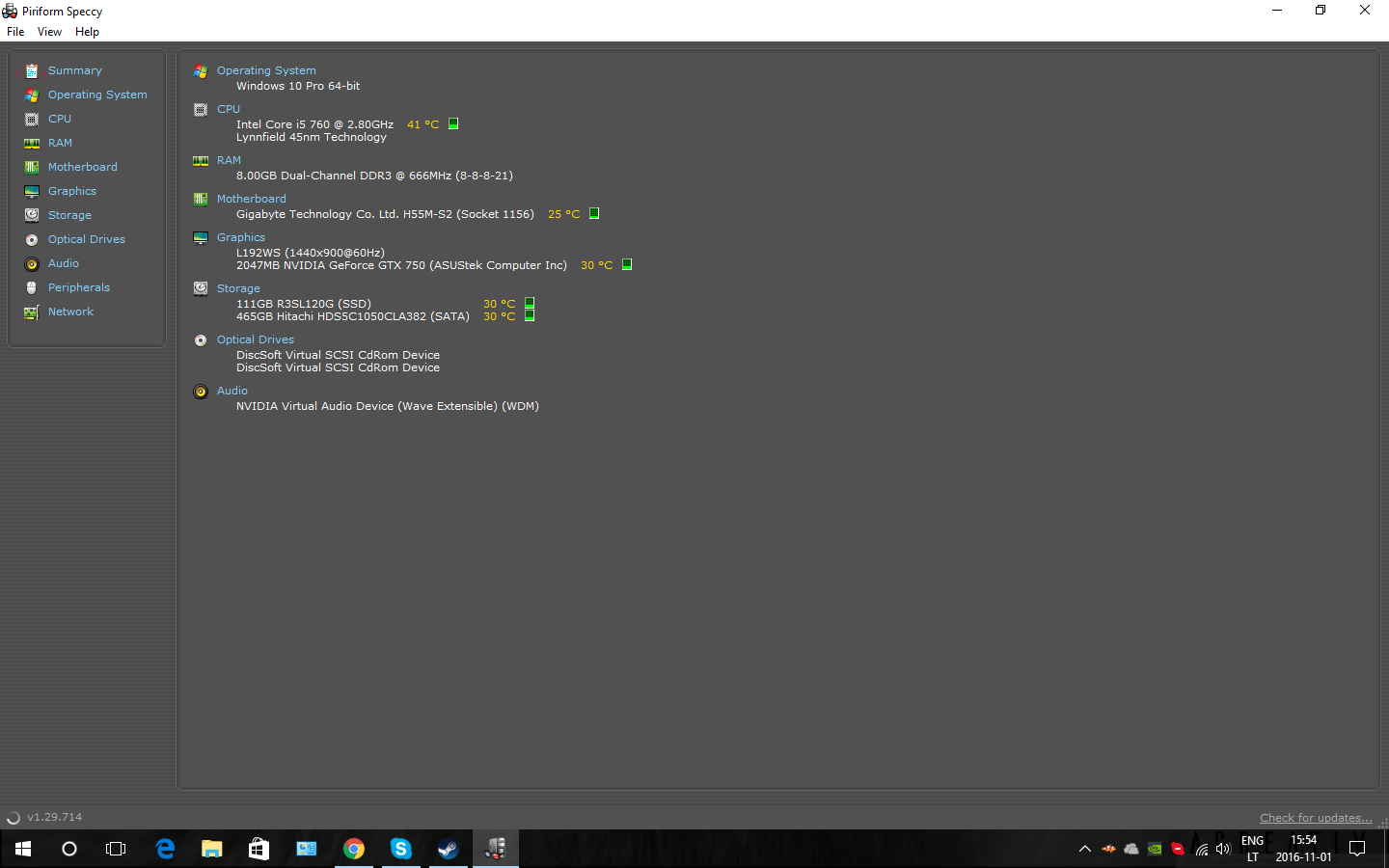Screen dimensions: 1389x868
Task: Click Audio heading link in main panel
Action: (x=232, y=391)
